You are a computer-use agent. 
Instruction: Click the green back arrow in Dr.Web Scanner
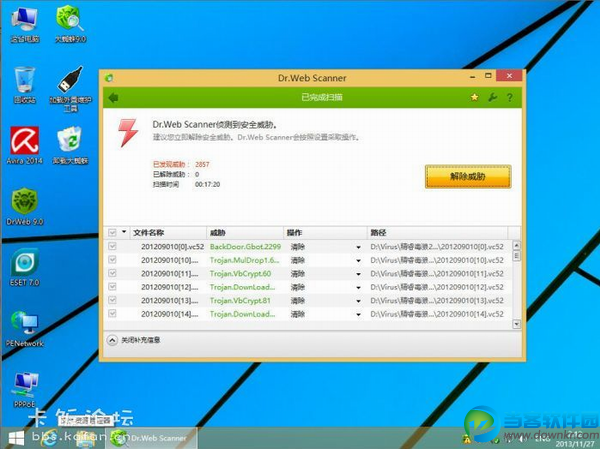(113, 98)
